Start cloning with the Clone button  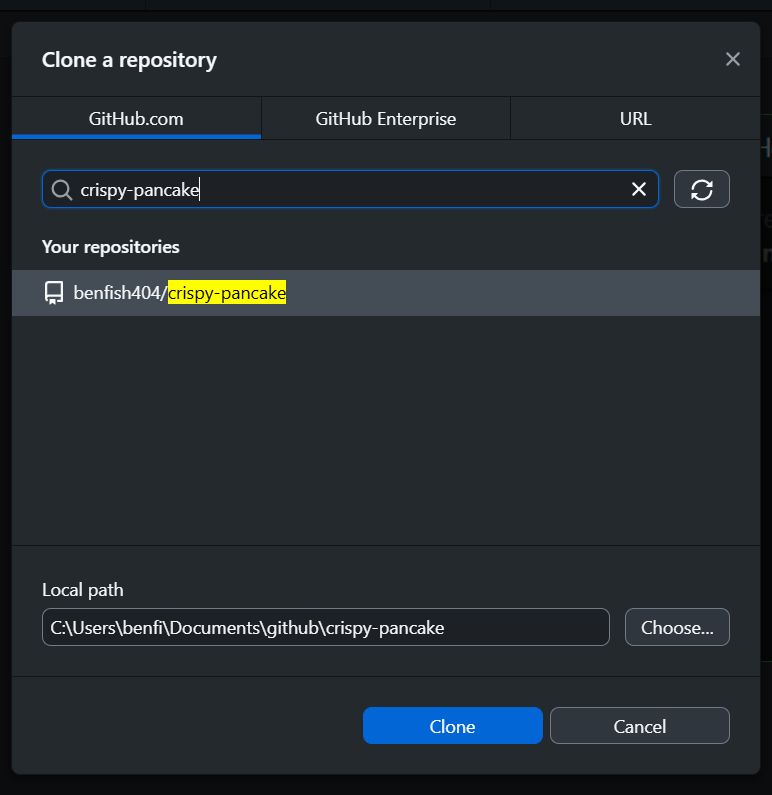click(453, 726)
